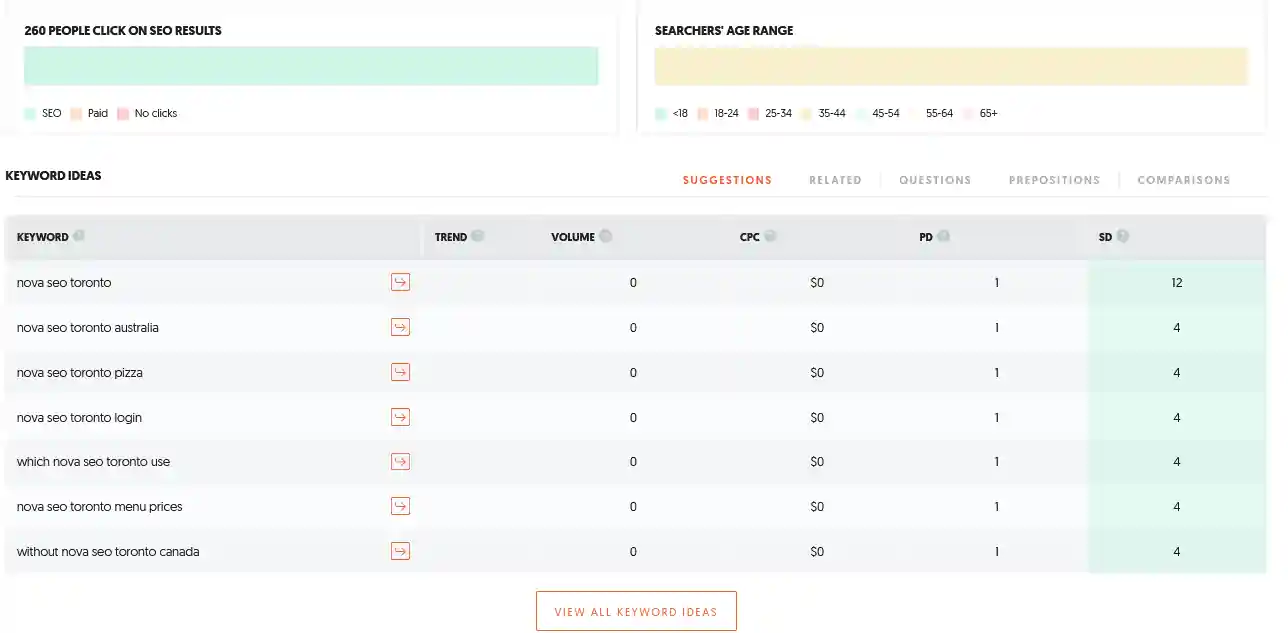
Task: Click the 25-34 age legend swatch
Action: pyautogui.click(x=754, y=114)
